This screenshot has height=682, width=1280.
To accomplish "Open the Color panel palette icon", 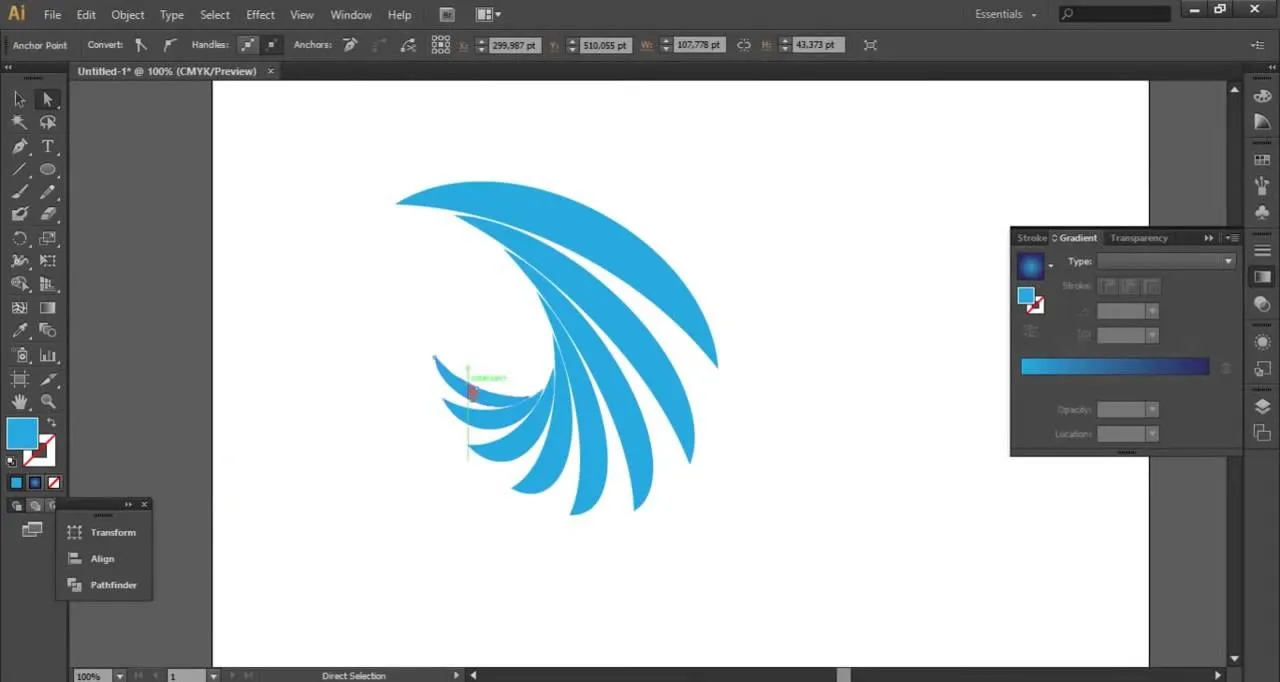I will (x=1262, y=96).
